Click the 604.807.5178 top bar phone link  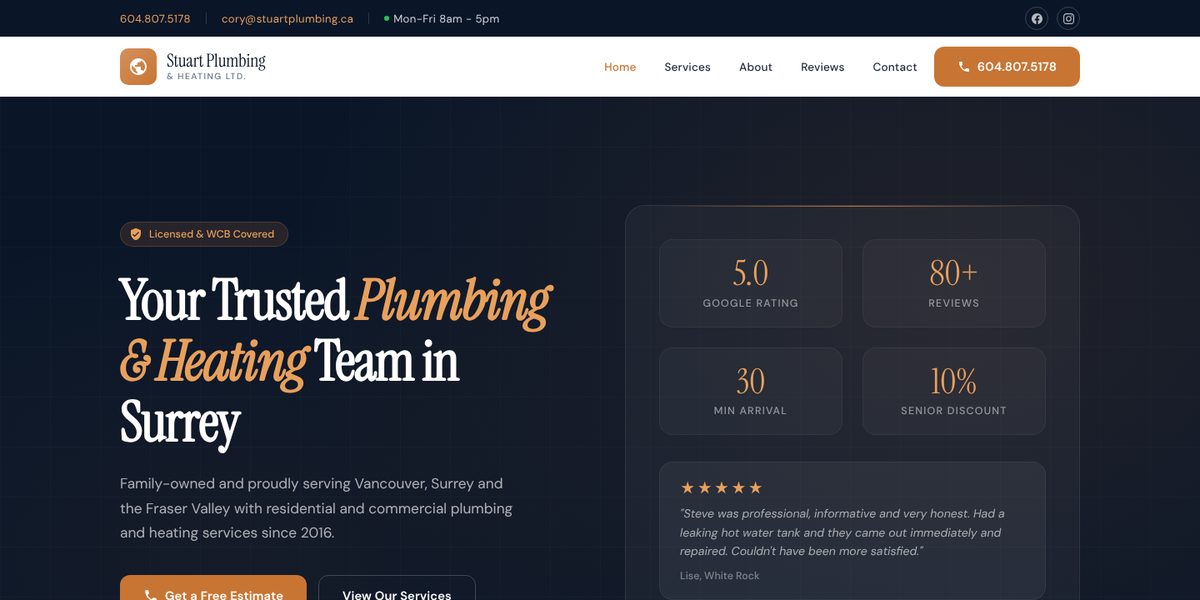[x=155, y=19]
